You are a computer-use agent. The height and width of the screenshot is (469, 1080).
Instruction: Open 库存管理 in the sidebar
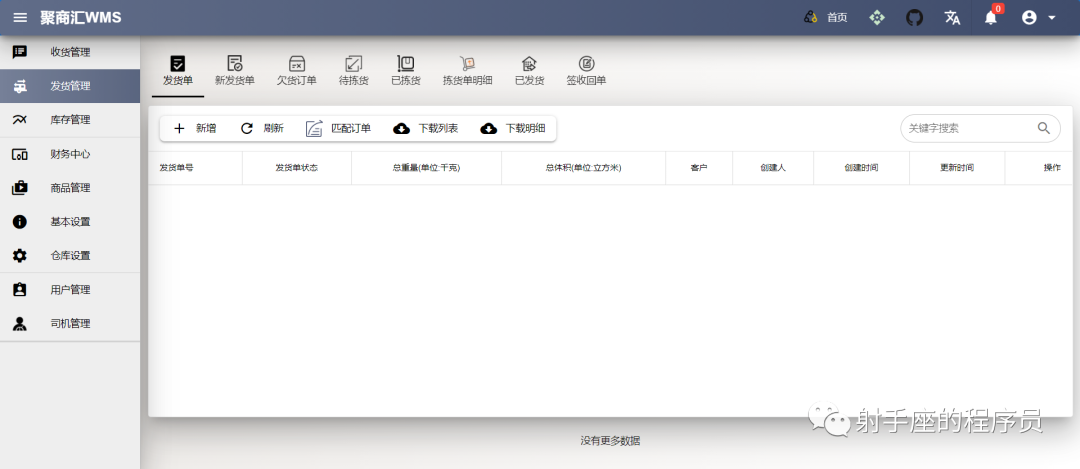point(70,120)
